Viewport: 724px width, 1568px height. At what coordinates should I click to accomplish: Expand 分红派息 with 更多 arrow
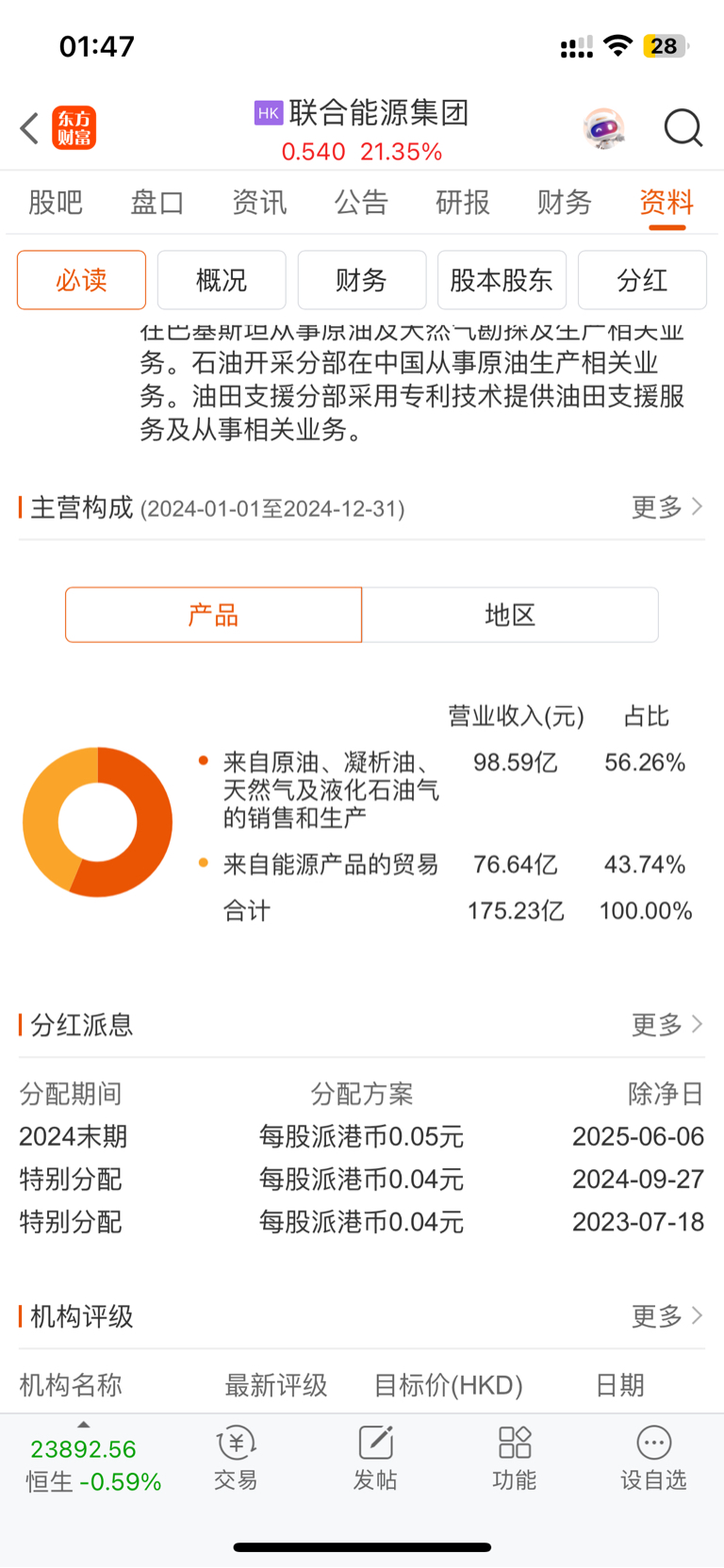pyautogui.click(x=667, y=1024)
